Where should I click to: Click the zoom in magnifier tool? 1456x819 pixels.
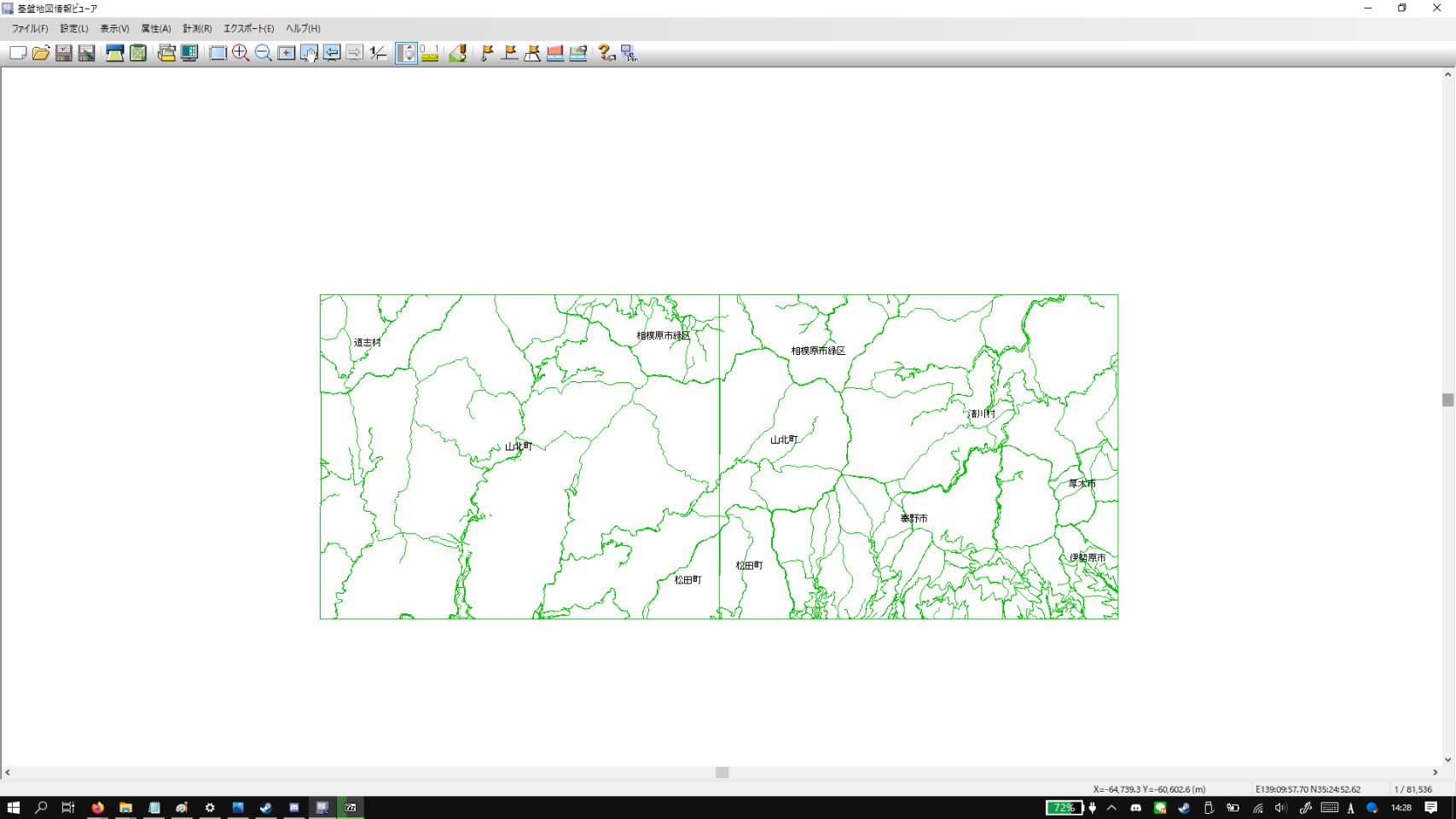(x=241, y=53)
